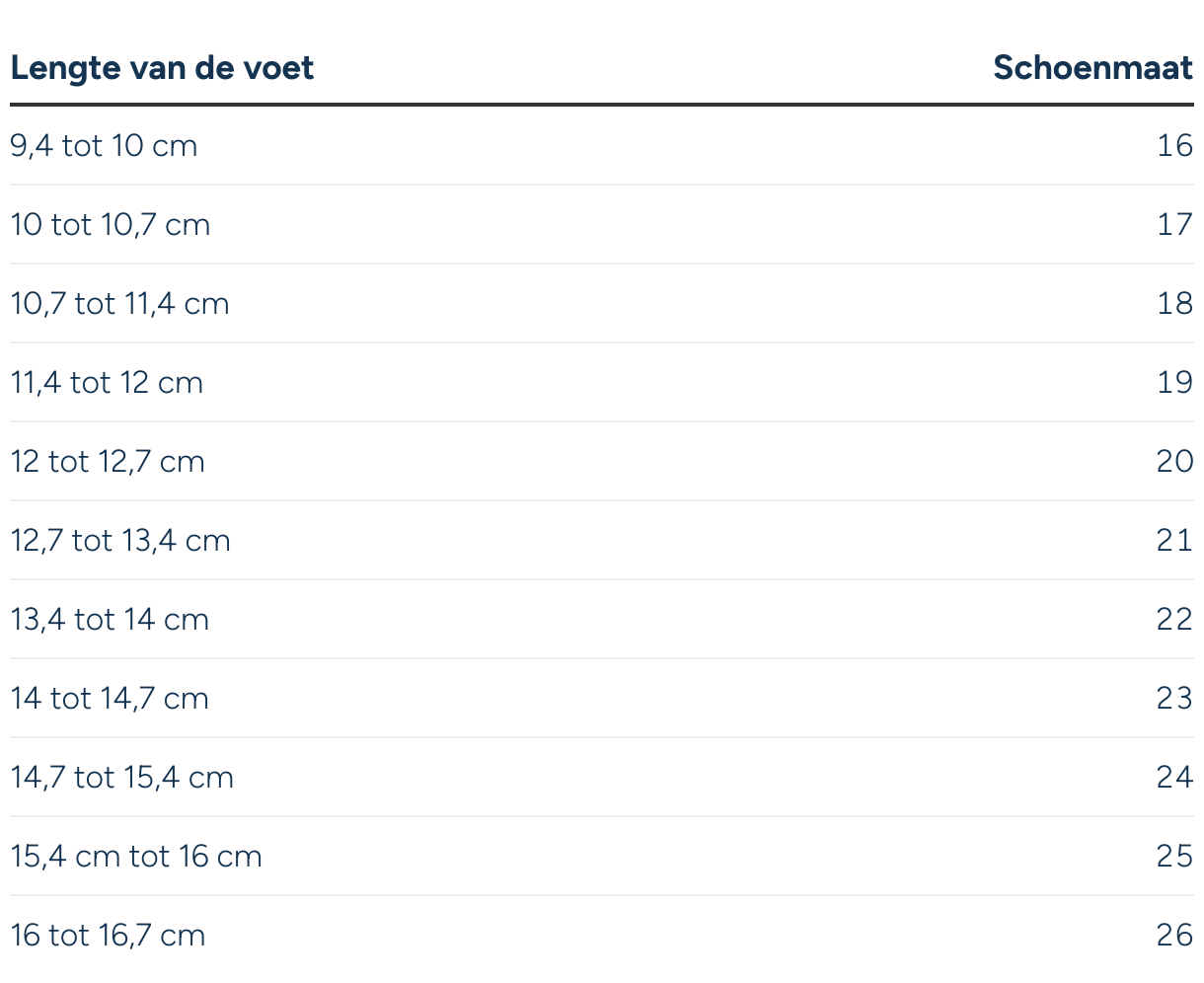The height and width of the screenshot is (983, 1204).
Task: Click the 'Lengte van de voet' column header
Action: 162,68
